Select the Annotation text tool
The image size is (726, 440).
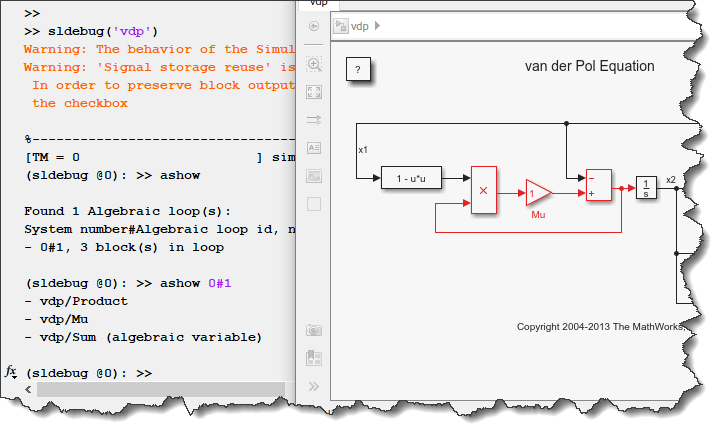click(314, 148)
